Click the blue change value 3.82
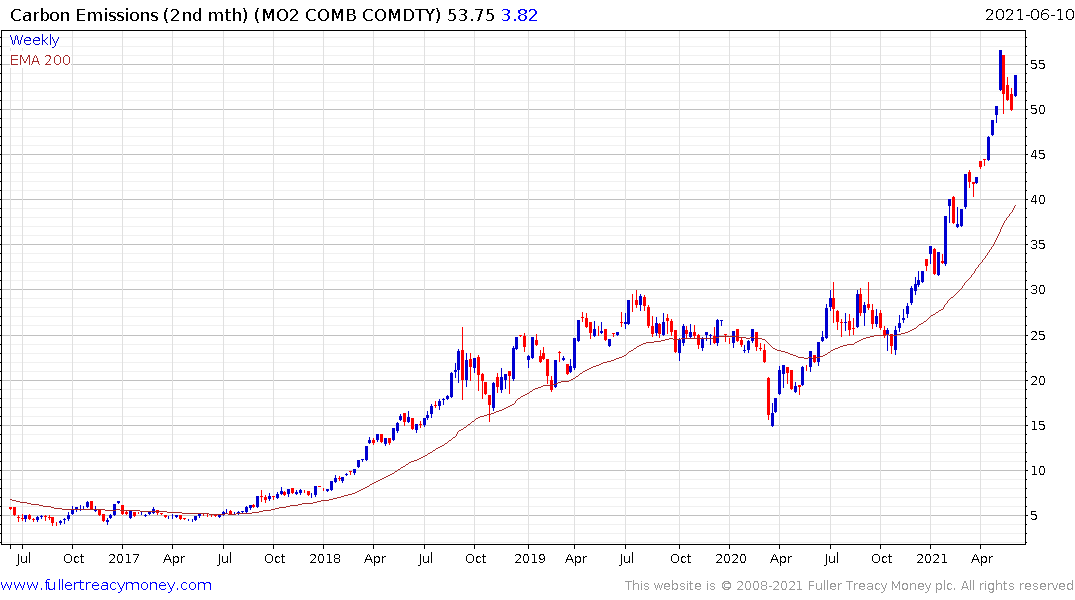Image resolution: width=1075 pixels, height=600 pixels. [520, 15]
